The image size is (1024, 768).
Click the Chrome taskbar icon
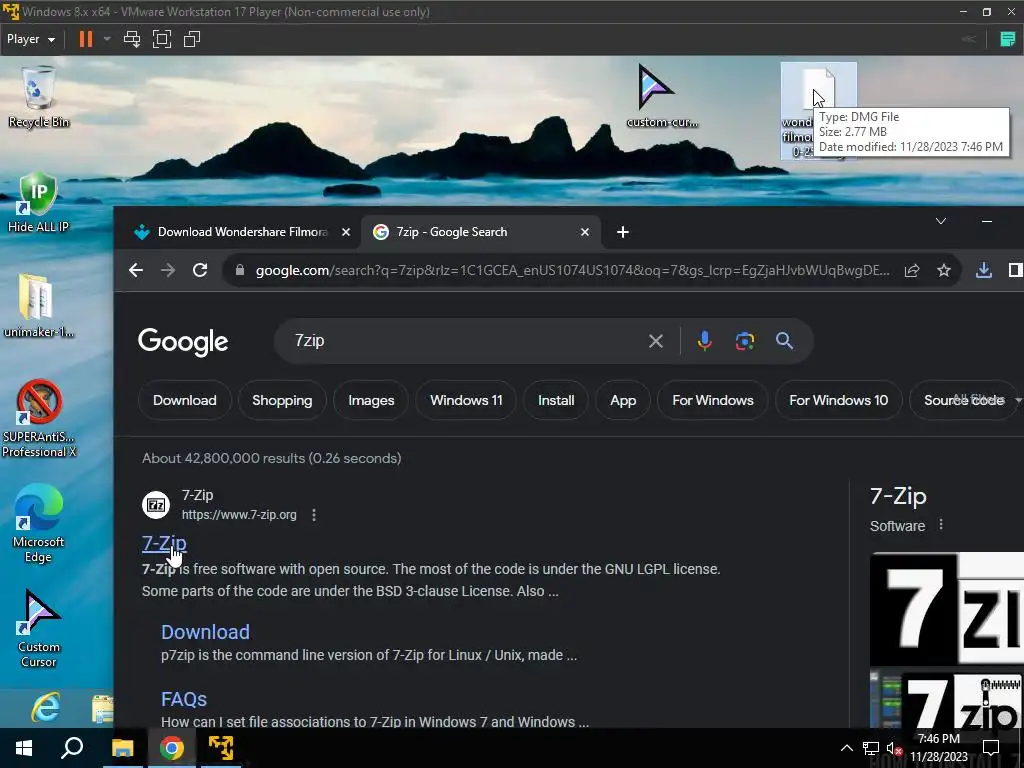pos(171,748)
